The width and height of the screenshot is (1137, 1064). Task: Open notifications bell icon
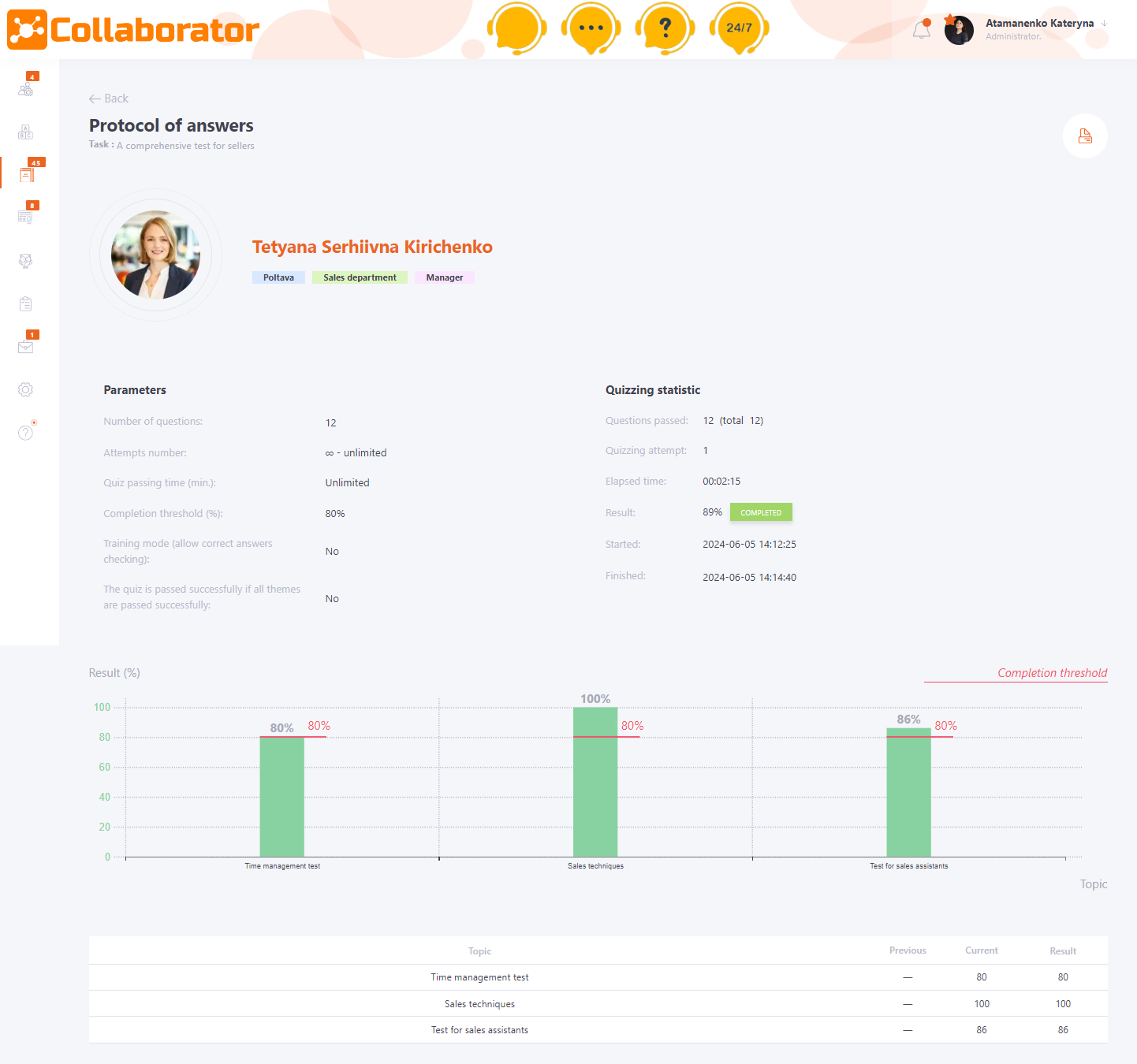coord(921,30)
